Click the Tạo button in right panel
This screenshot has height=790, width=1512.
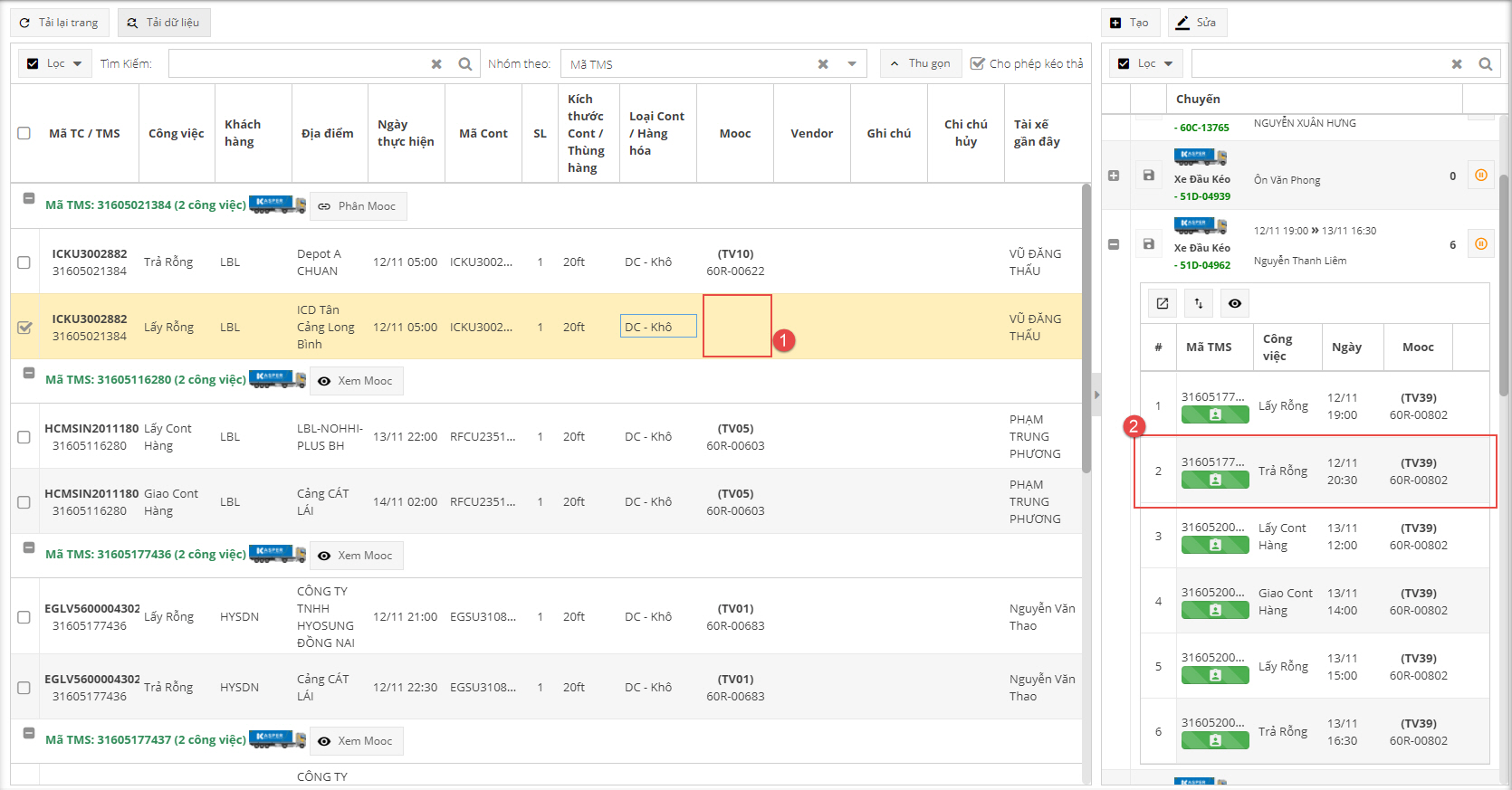pos(1129,23)
